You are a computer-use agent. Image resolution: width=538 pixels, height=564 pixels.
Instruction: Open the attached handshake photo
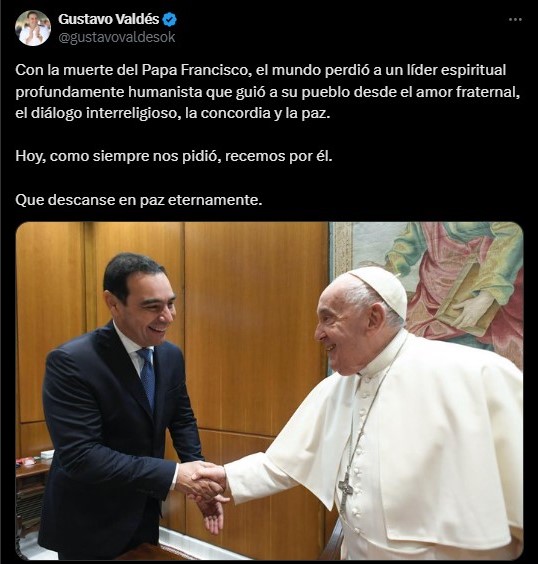(x=269, y=391)
